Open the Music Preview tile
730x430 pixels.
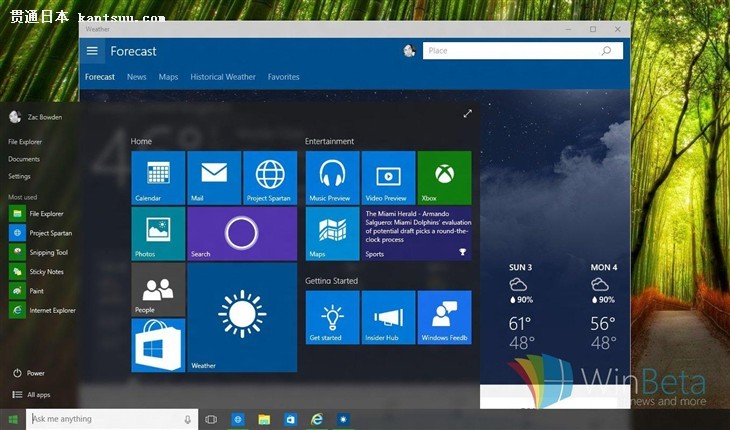[332, 178]
